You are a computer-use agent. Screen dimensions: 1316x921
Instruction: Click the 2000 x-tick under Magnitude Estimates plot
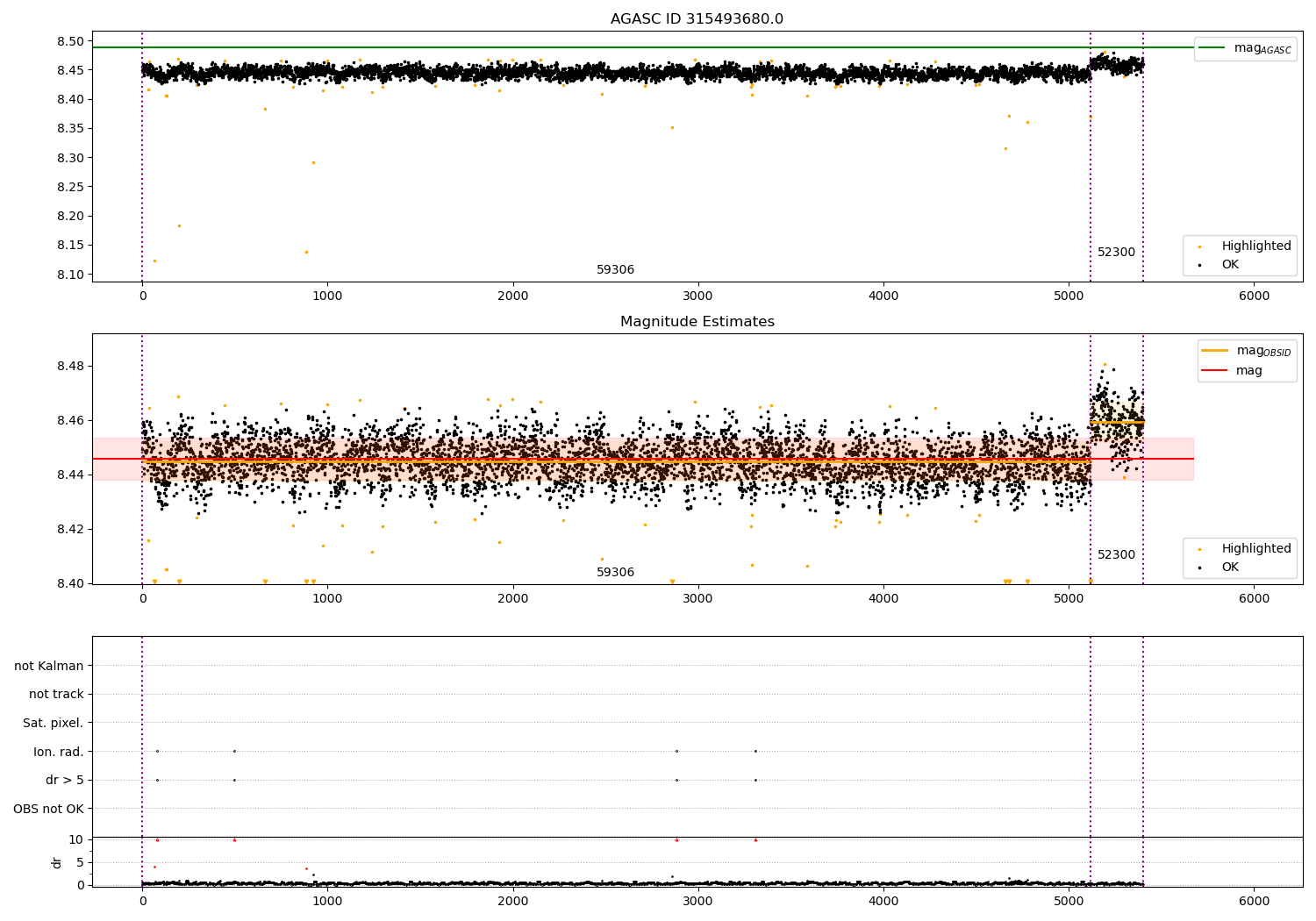(512, 598)
